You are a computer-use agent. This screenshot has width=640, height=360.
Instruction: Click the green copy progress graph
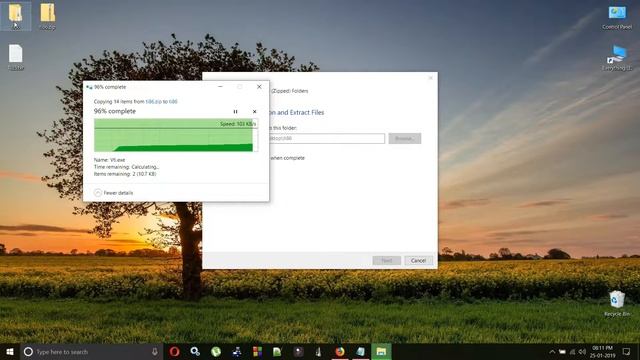[x=176, y=135]
